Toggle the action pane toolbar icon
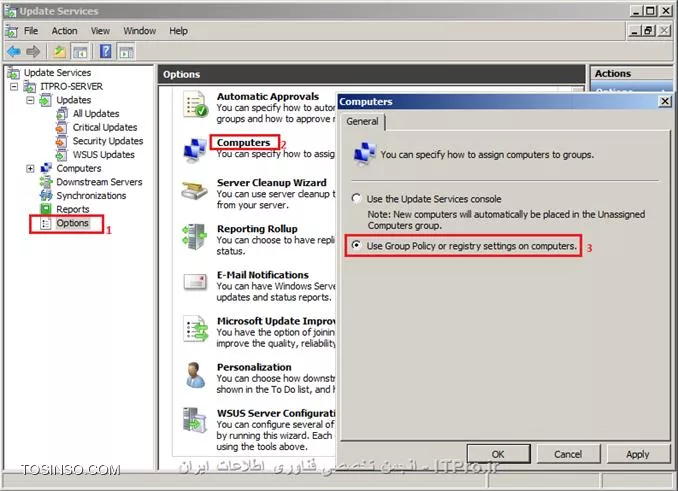 [x=126, y=52]
